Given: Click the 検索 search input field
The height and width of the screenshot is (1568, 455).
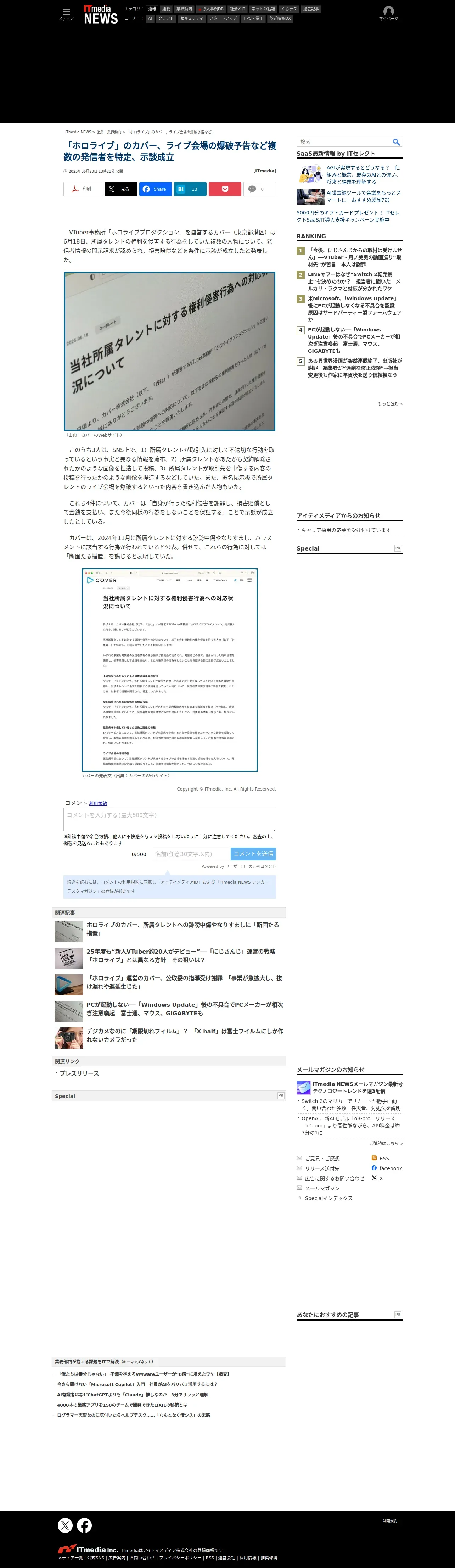Looking at the screenshot, I should coord(344,142).
